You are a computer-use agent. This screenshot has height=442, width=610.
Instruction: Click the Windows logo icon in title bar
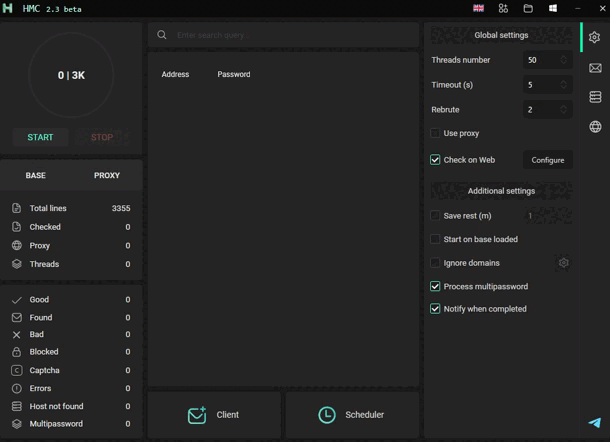pyautogui.click(x=552, y=8)
